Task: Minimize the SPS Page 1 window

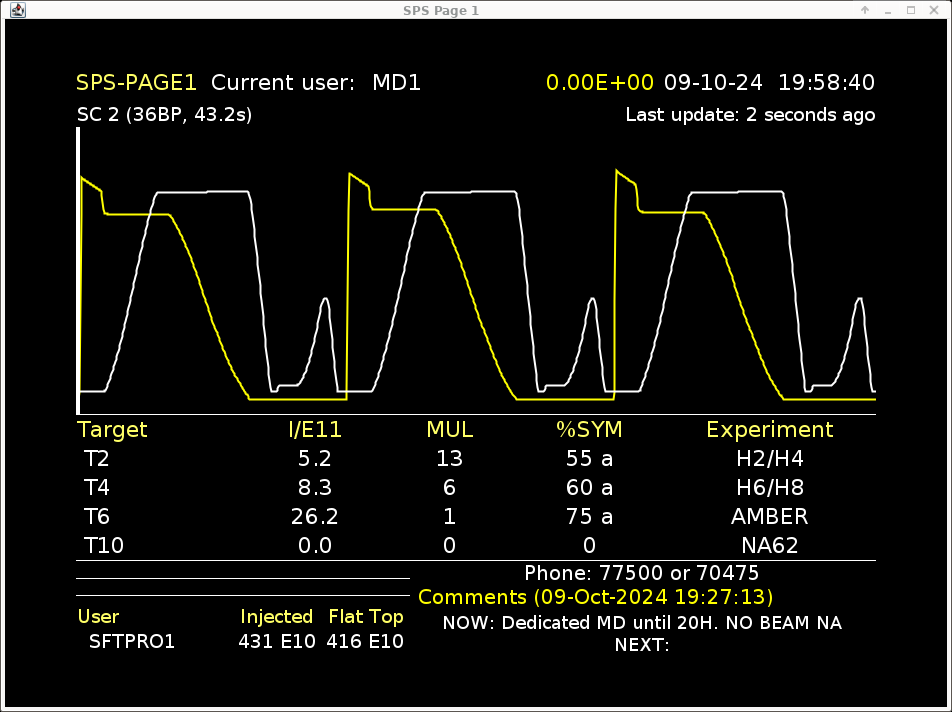Action: (888, 9)
